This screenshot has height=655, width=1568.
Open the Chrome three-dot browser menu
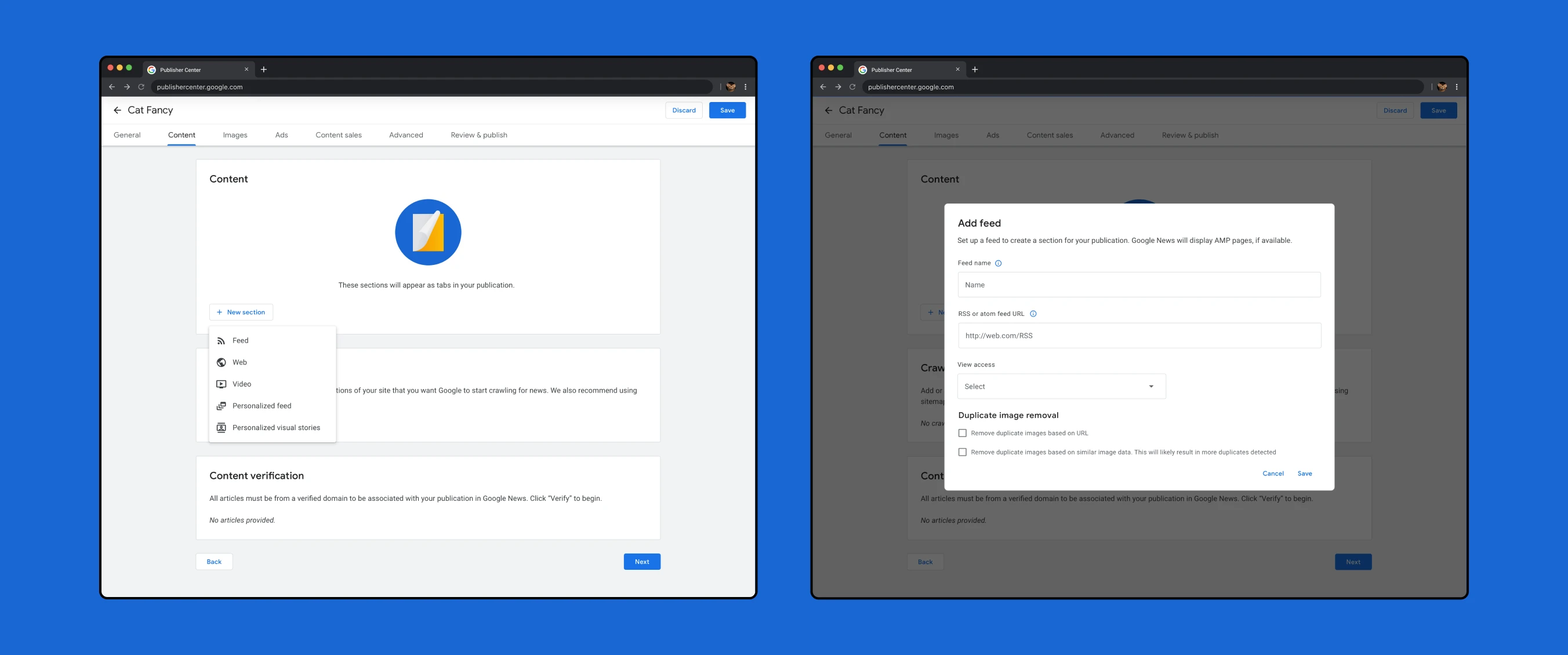pyautogui.click(x=745, y=86)
